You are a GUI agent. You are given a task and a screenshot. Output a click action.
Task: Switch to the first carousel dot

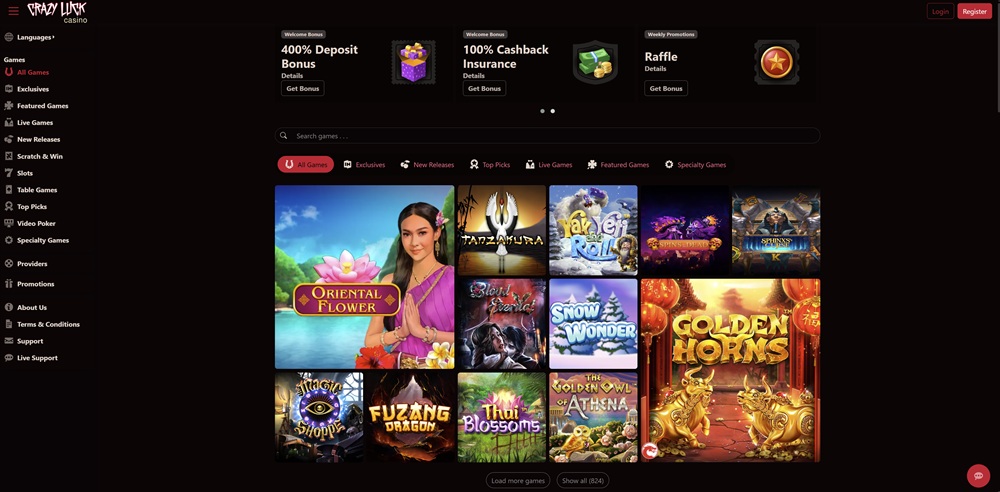click(x=542, y=111)
